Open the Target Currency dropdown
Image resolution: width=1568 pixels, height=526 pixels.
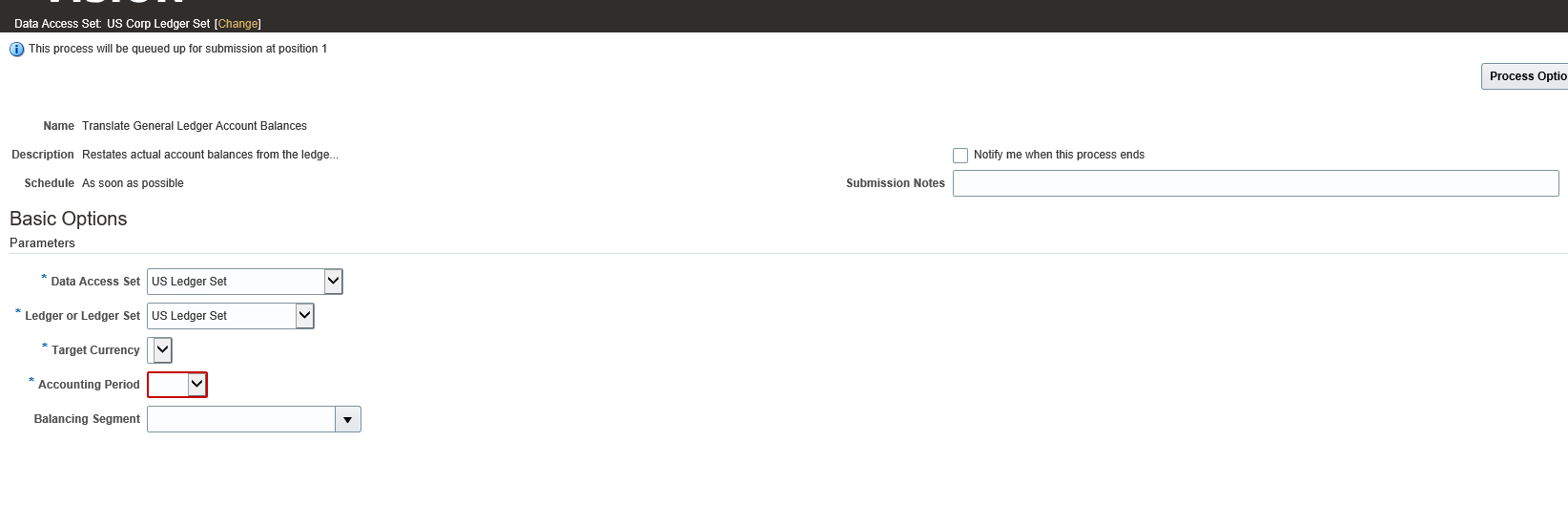click(162, 350)
